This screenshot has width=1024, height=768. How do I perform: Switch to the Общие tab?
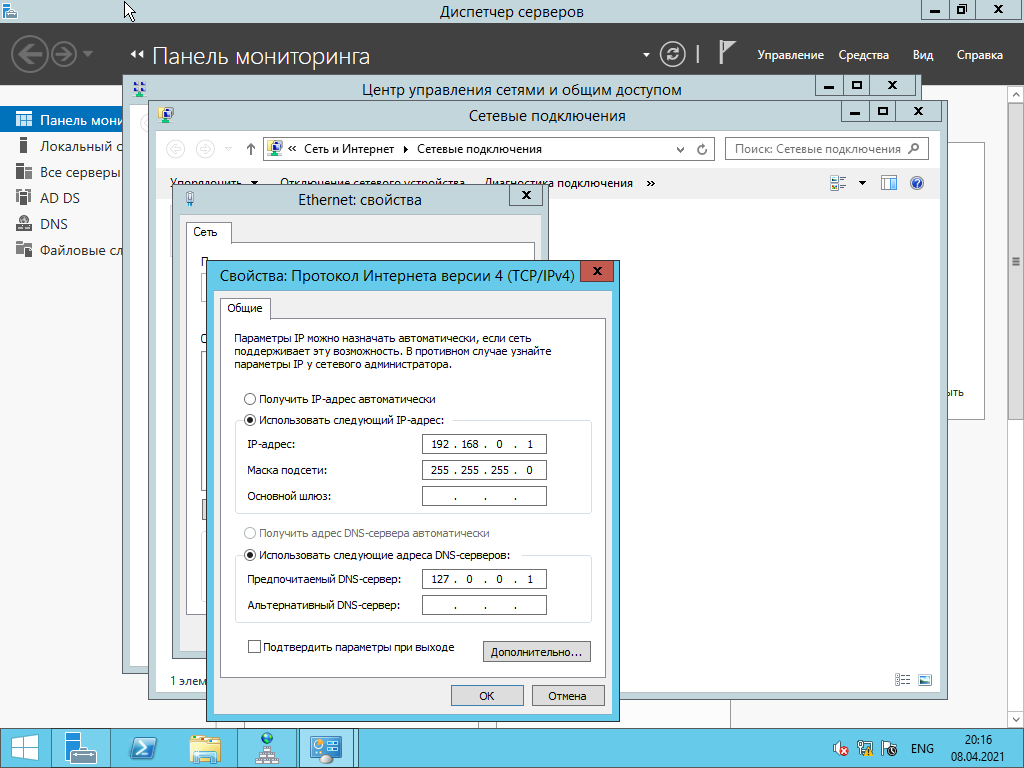(x=245, y=308)
